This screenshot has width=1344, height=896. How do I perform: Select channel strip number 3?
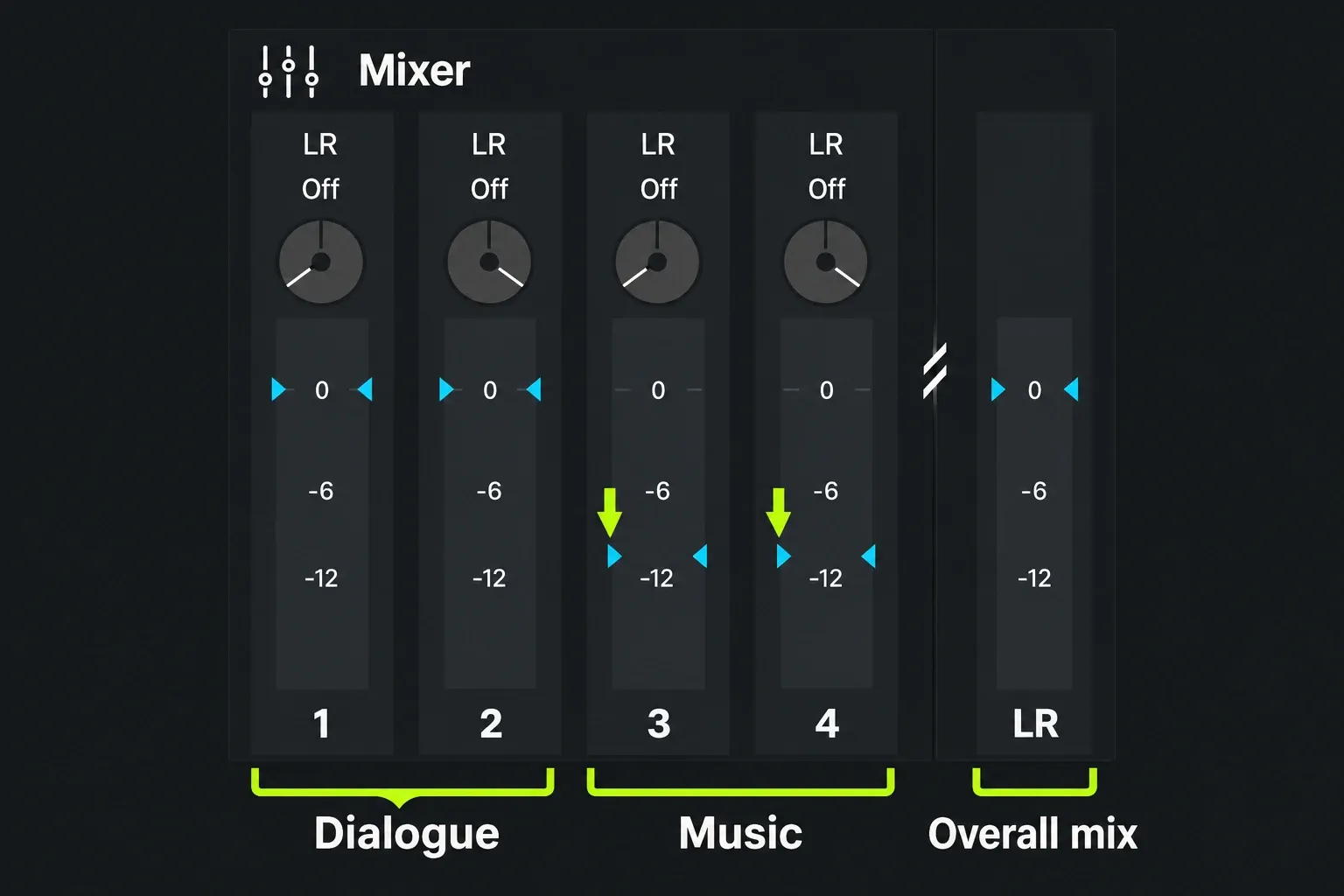pos(659,724)
